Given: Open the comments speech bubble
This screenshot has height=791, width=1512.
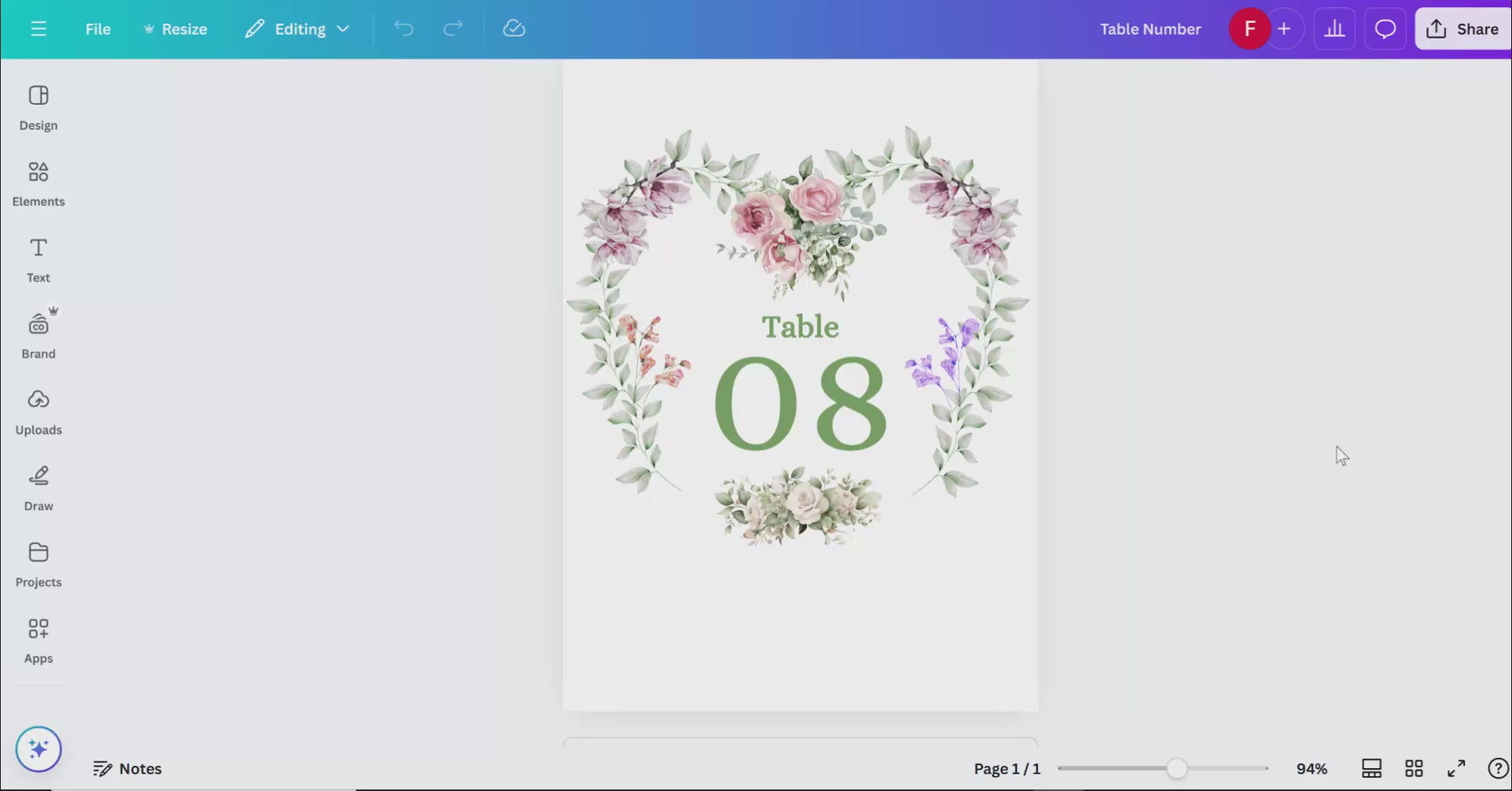Looking at the screenshot, I should coord(1384,29).
